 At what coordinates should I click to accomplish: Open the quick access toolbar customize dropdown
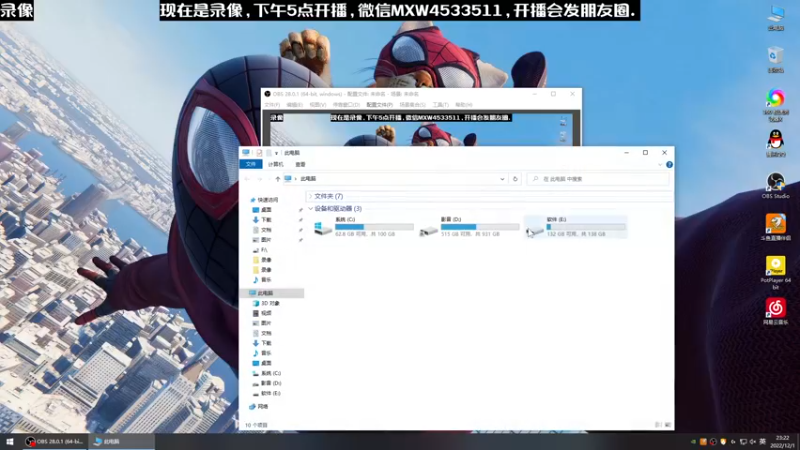[277, 153]
